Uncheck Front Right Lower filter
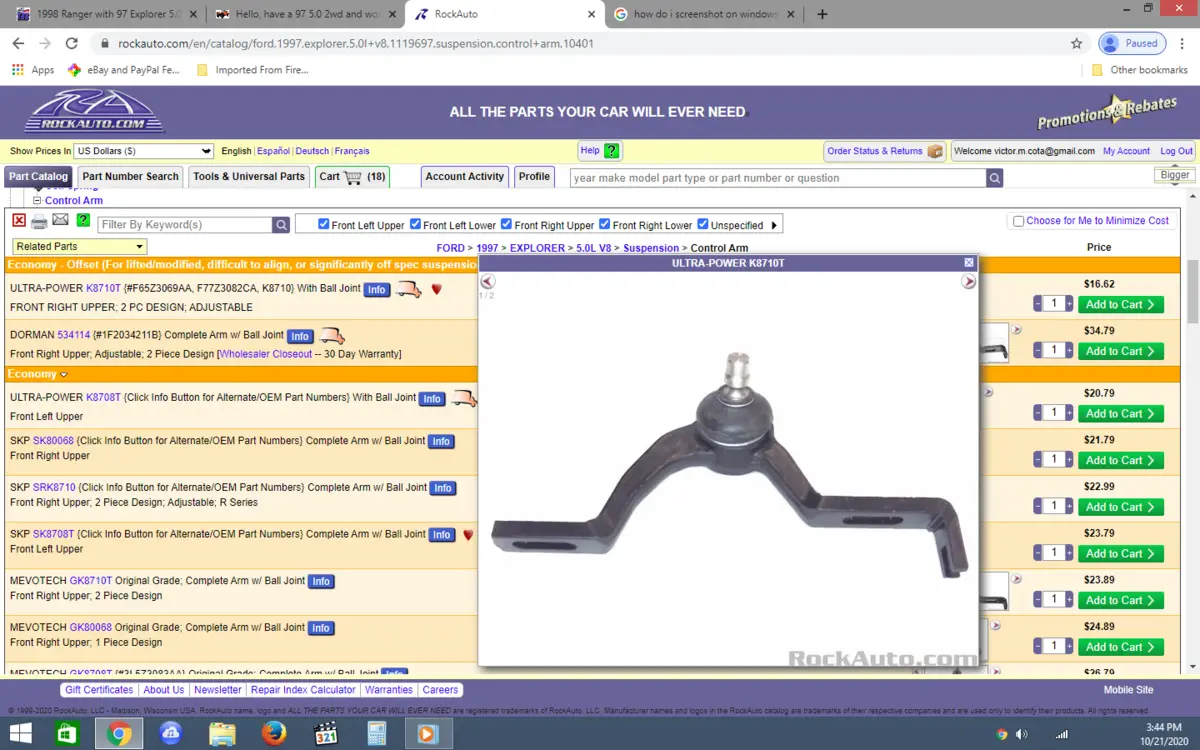This screenshot has width=1200, height=750. click(x=604, y=224)
